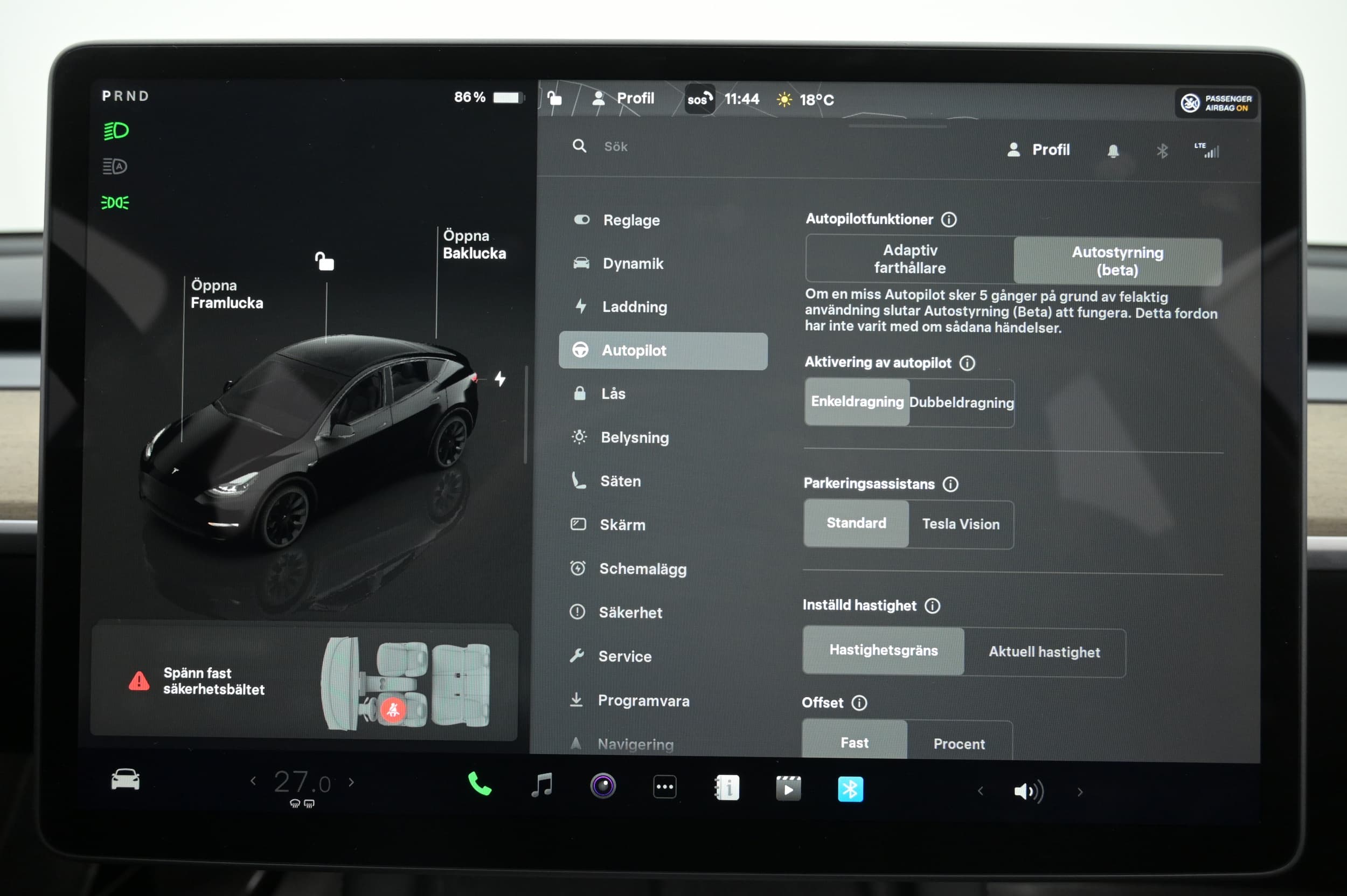Open the all apps three-dot icon
This screenshot has height=896, width=1347.
pyautogui.click(x=665, y=787)
